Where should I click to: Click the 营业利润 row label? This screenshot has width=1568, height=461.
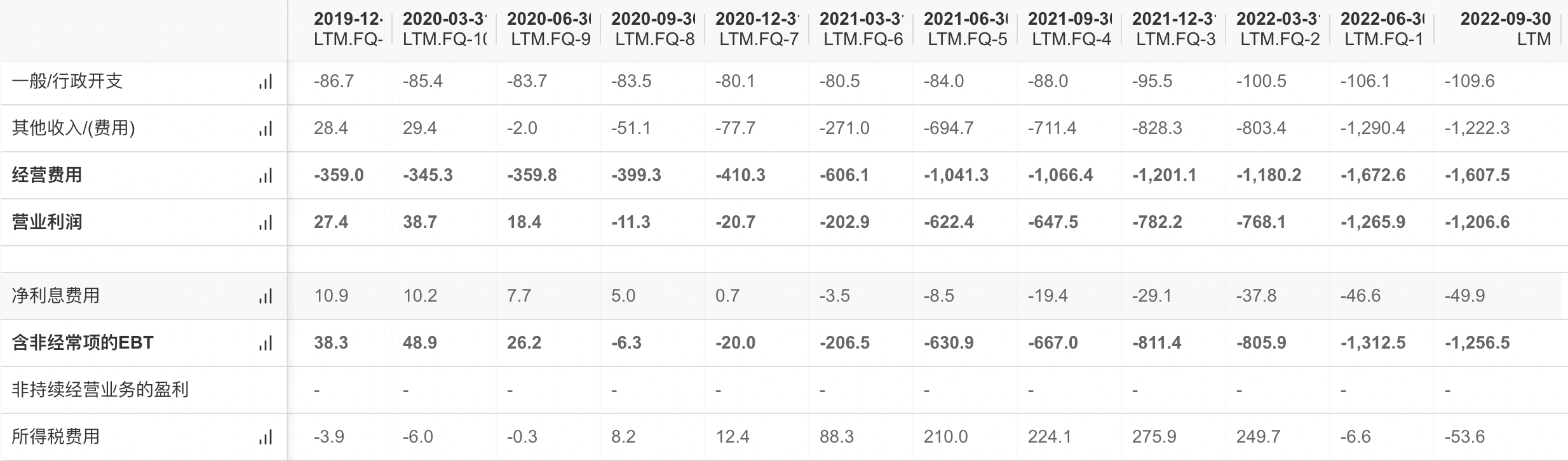(x=47, y=222)
